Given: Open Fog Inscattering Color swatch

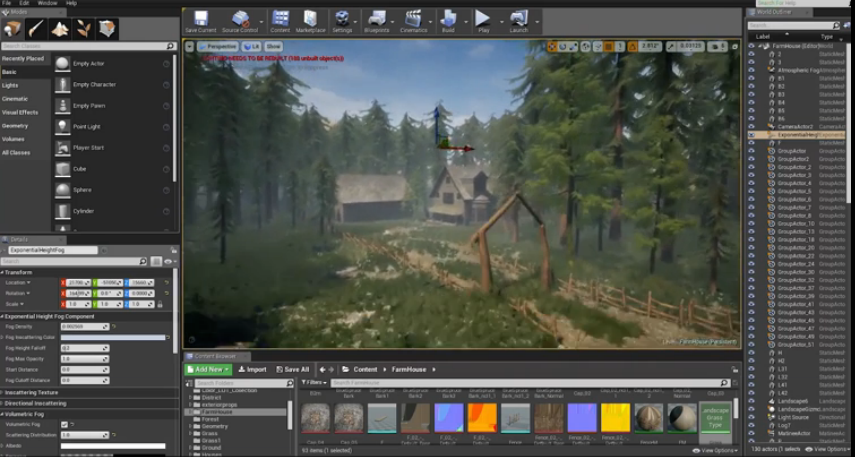Looking at the screenshot, I should tap(113, 338).
